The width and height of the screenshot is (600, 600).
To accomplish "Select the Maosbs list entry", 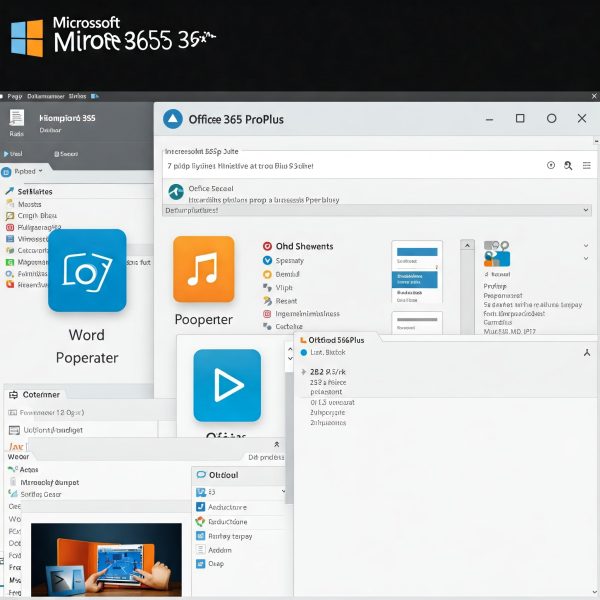I will [x=29, y=204].
